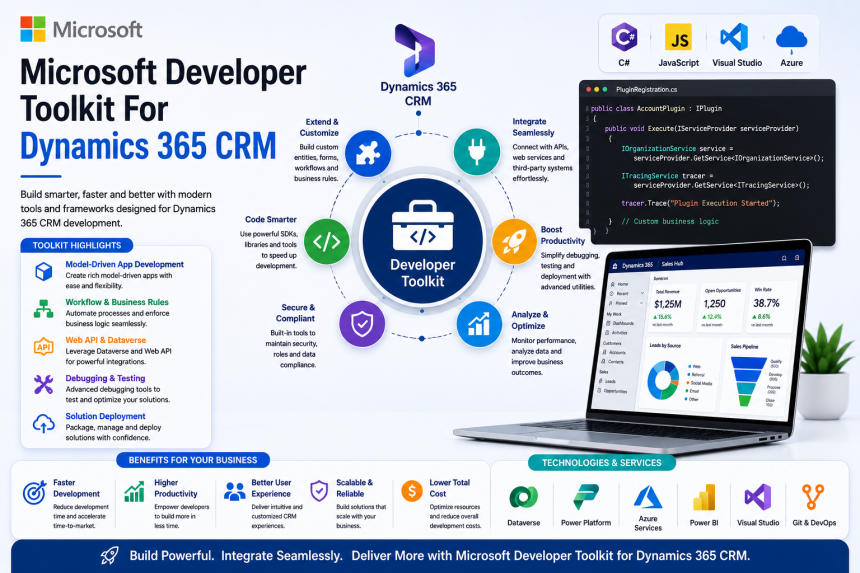Viewport: 860px width, 573px height.
Task: Select the C# language icon
Action: [624, 37]
